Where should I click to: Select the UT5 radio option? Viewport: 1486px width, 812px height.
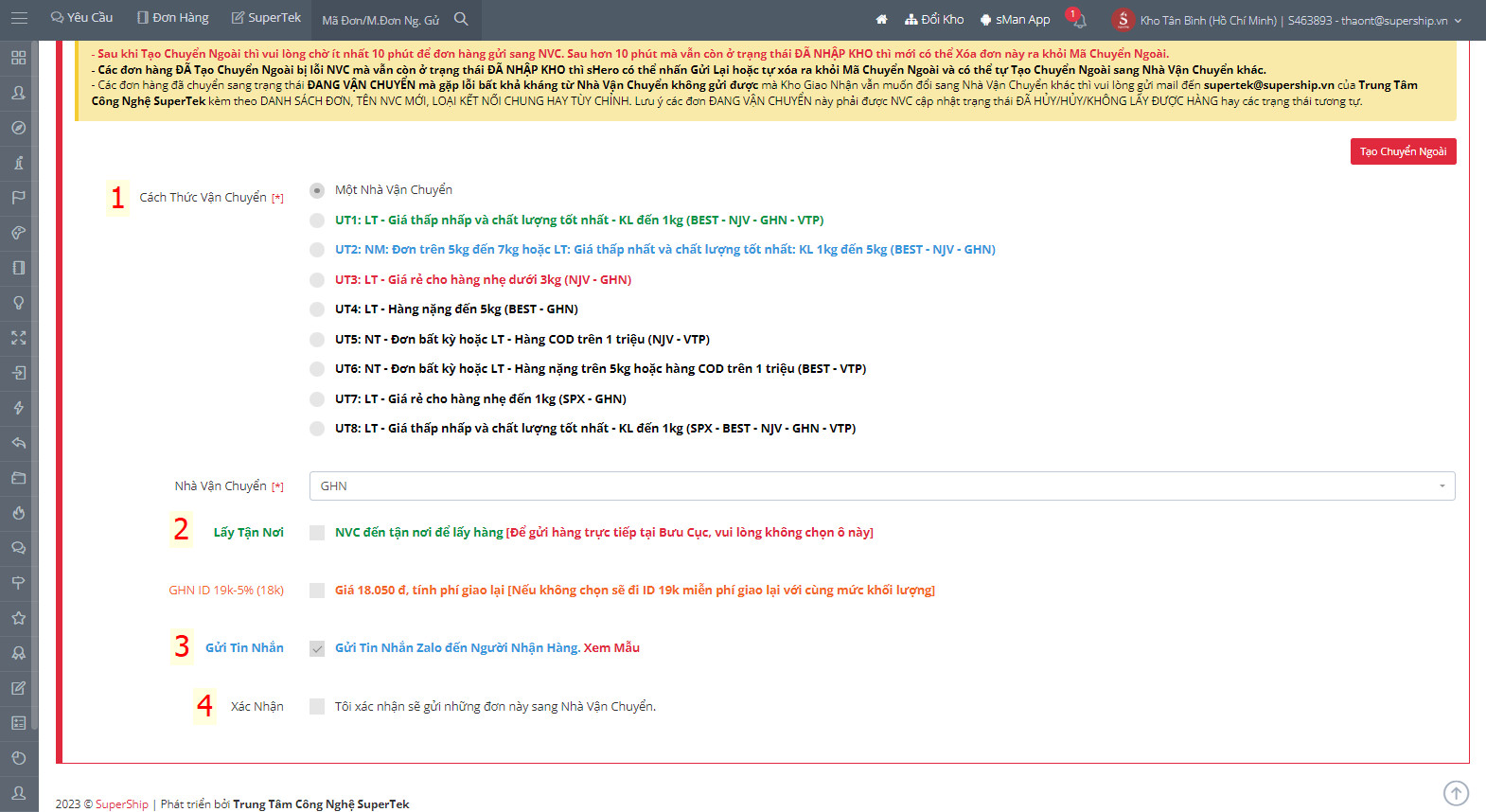coord(317,340)
